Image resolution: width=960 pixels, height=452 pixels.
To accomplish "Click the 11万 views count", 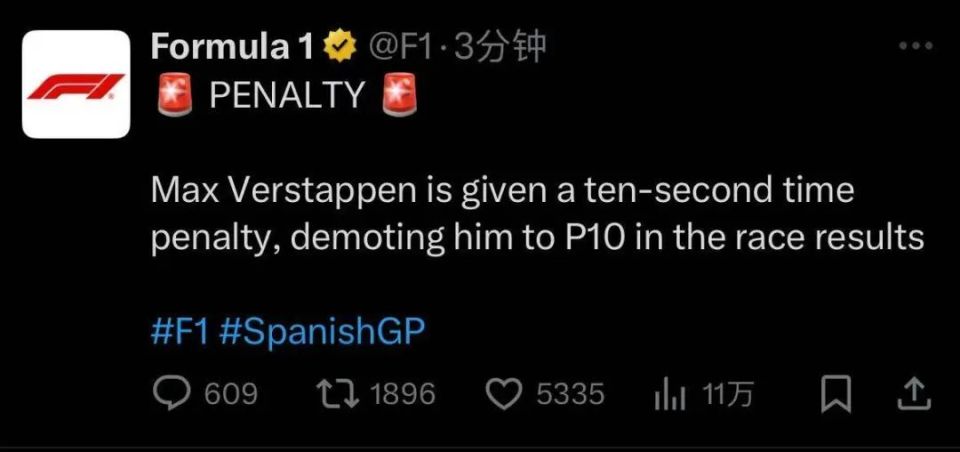I will click(x=727, y=395).
